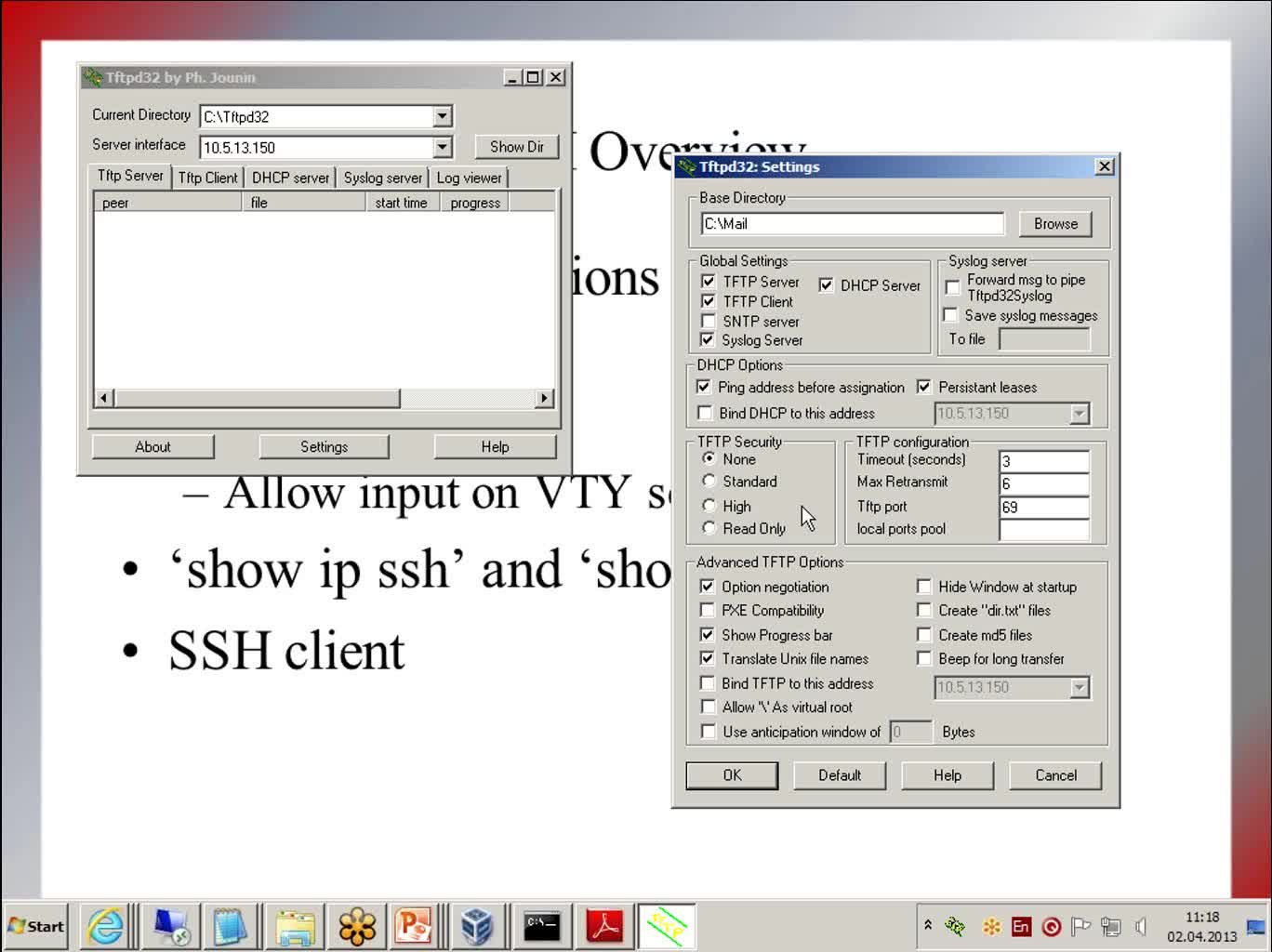Close the Tftpd32 Settings dialog
1272x952 pixels.
pos(1104,166)
